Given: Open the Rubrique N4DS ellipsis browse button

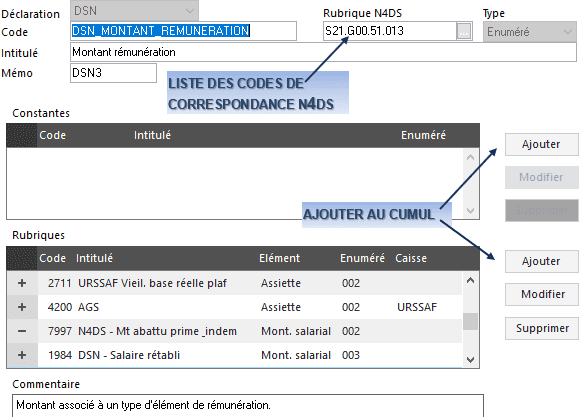Looking at the screenshot, I should click(x=464, y=31).
